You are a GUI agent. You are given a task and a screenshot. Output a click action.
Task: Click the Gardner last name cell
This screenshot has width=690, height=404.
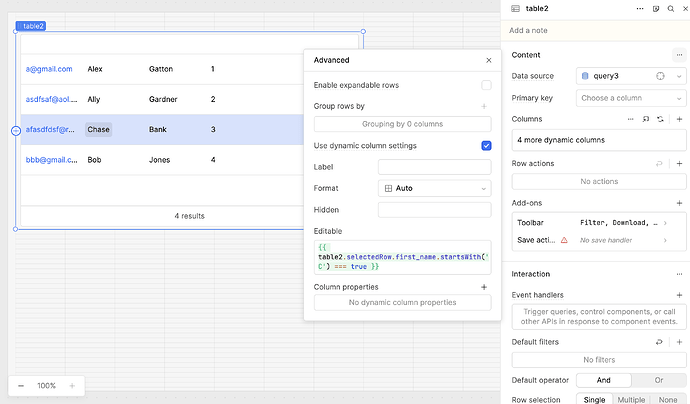[163, 99]
